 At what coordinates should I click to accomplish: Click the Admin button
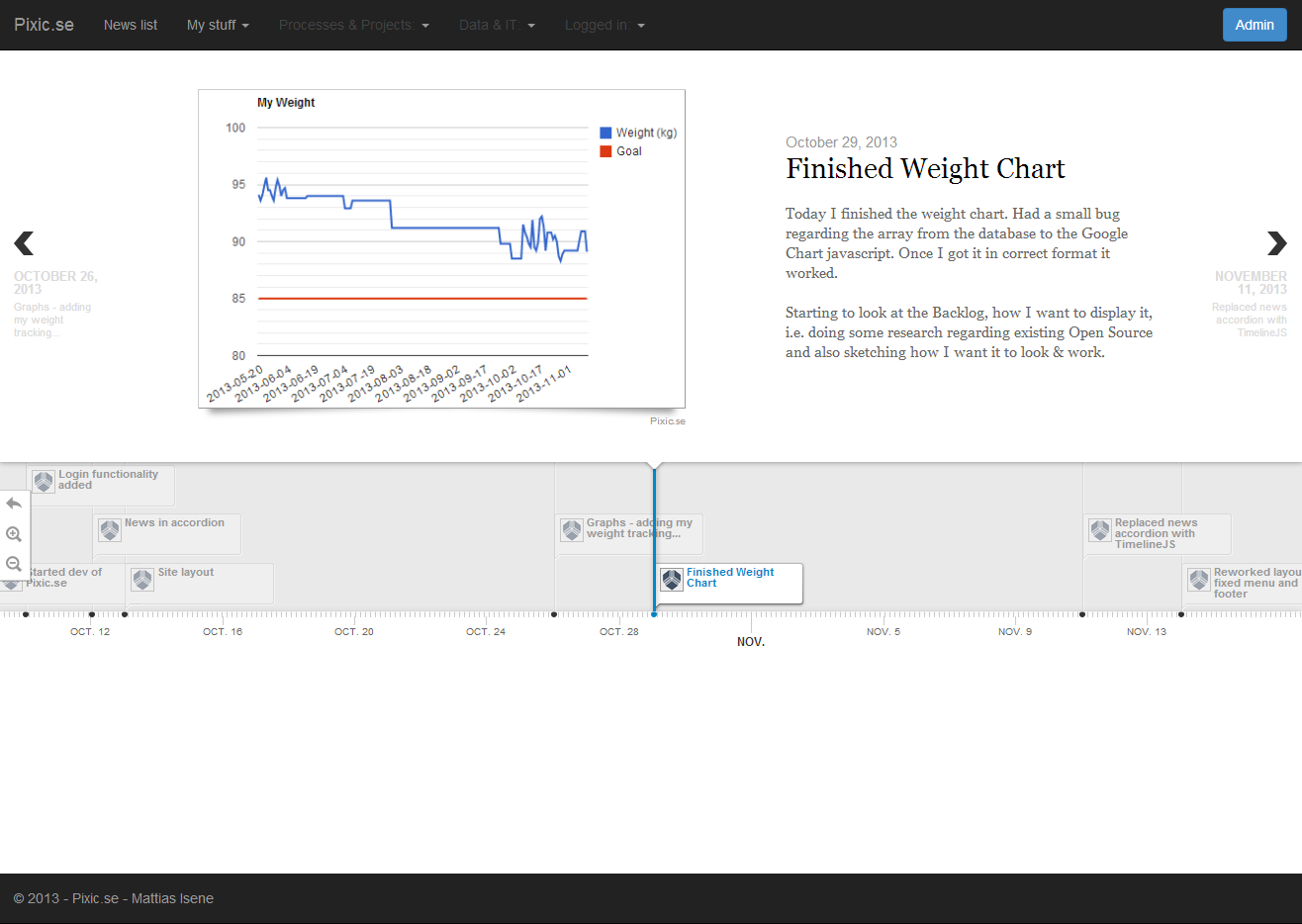1254,25
